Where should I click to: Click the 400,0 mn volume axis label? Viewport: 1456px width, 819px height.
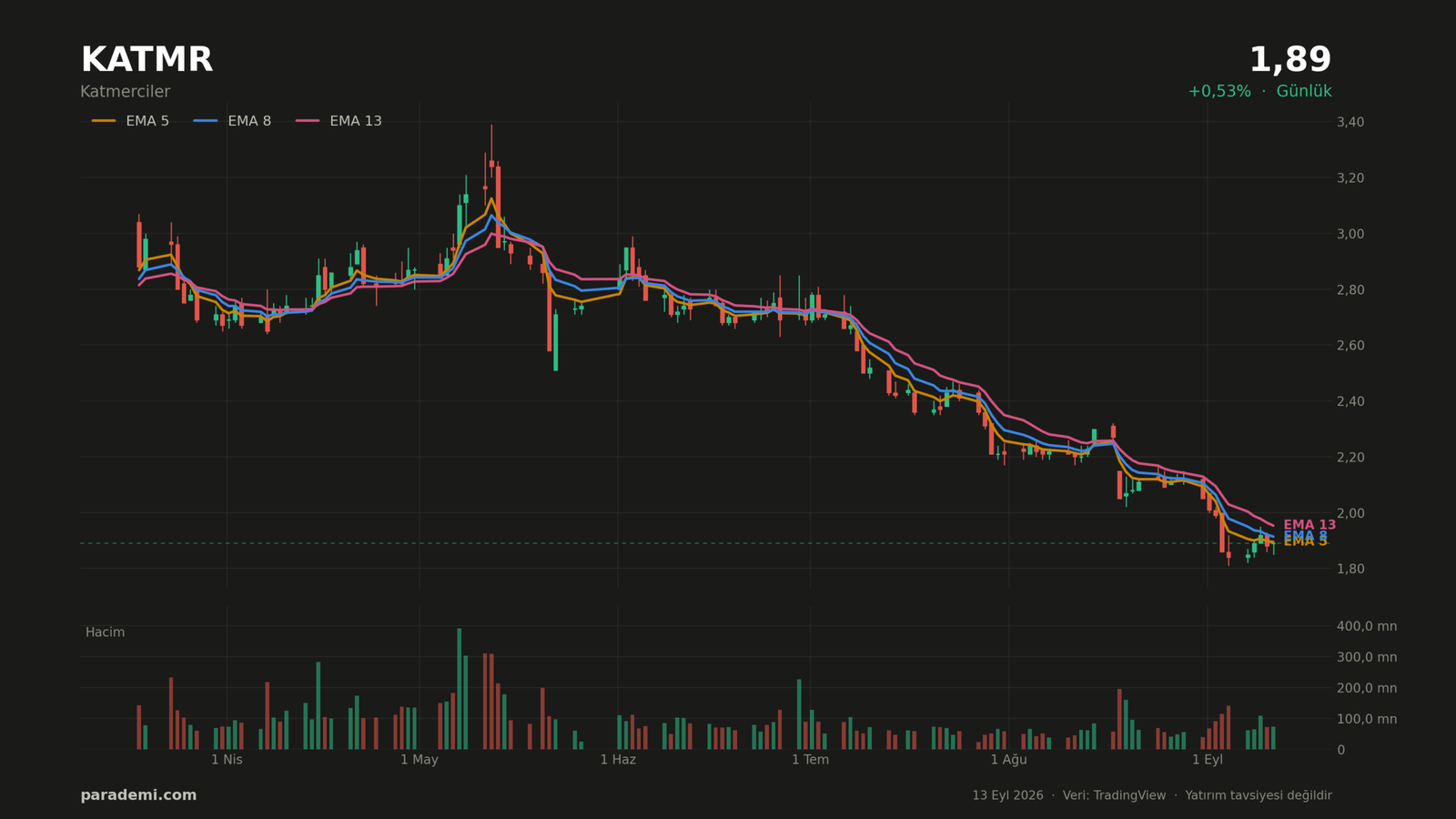(x=1366, y=626)
